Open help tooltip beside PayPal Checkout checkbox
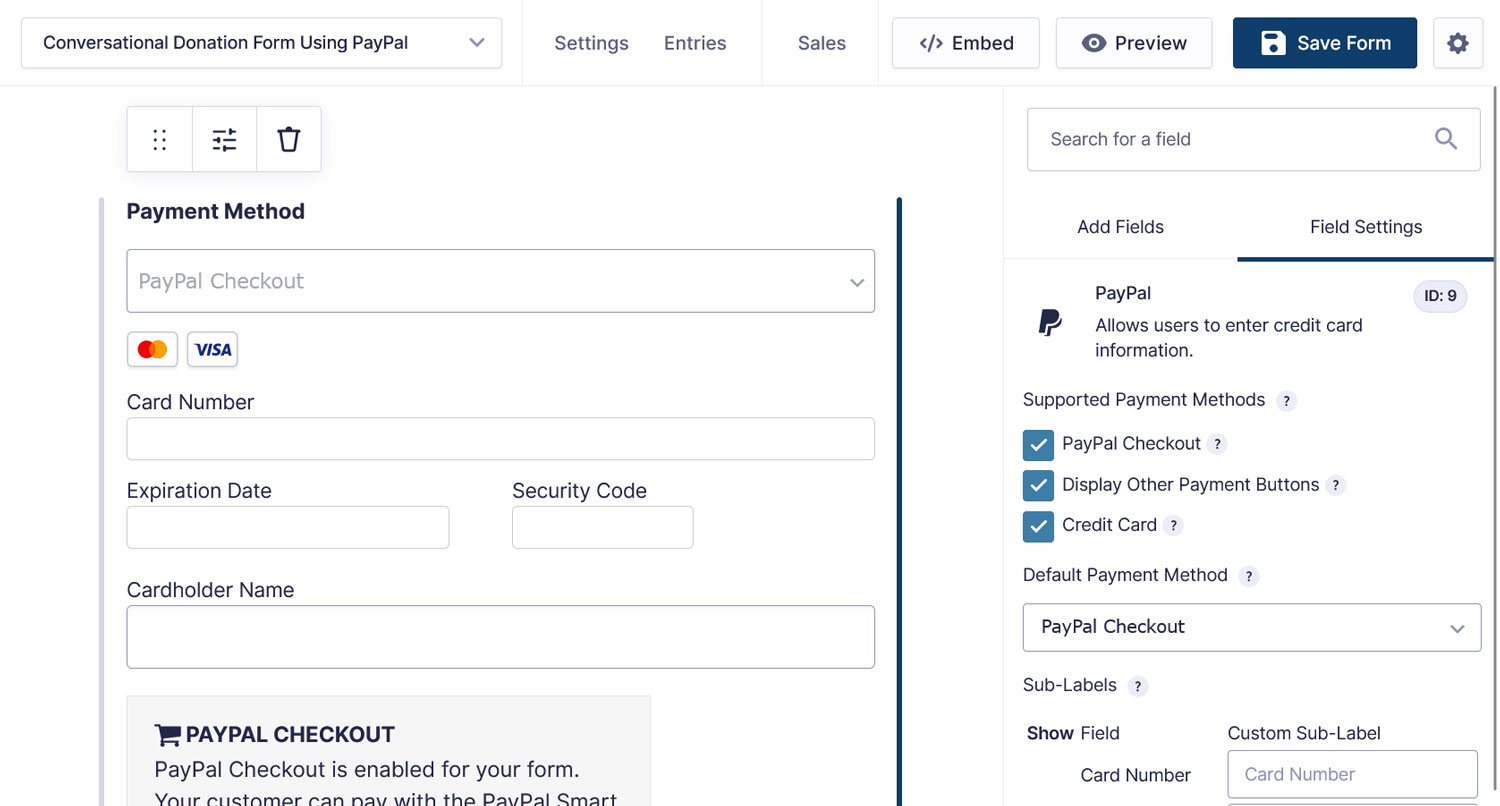The width and height of the screenshot is (1500, 806). (1217, 444)
